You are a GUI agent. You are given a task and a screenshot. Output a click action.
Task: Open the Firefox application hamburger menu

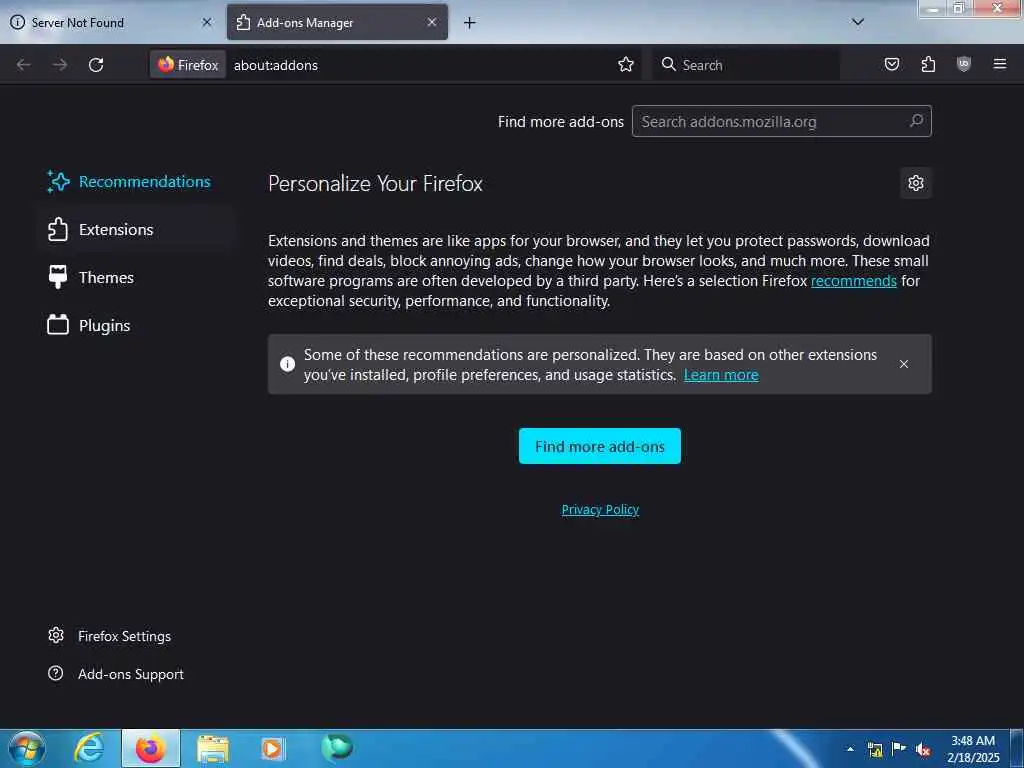click(x=999, y=64)
